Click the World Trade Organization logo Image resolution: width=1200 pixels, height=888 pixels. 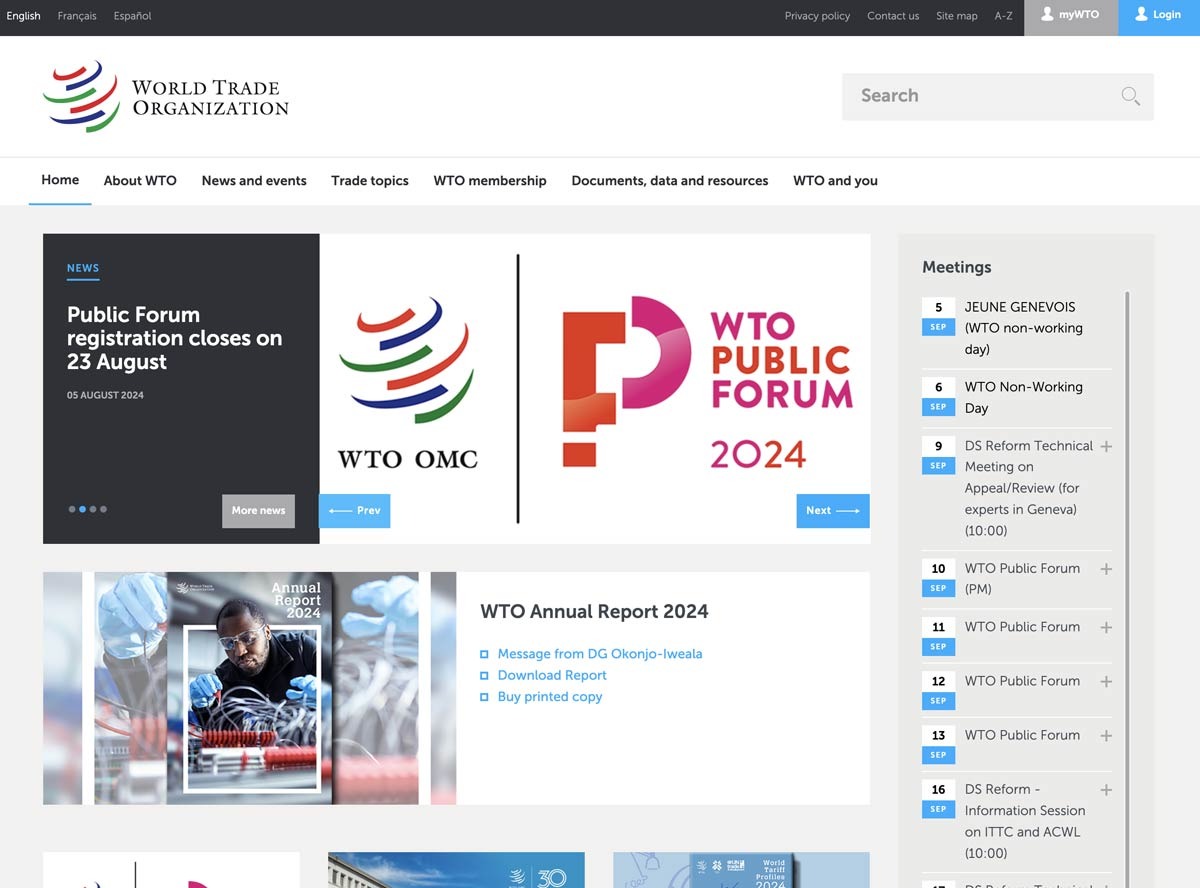click(166, 97)
